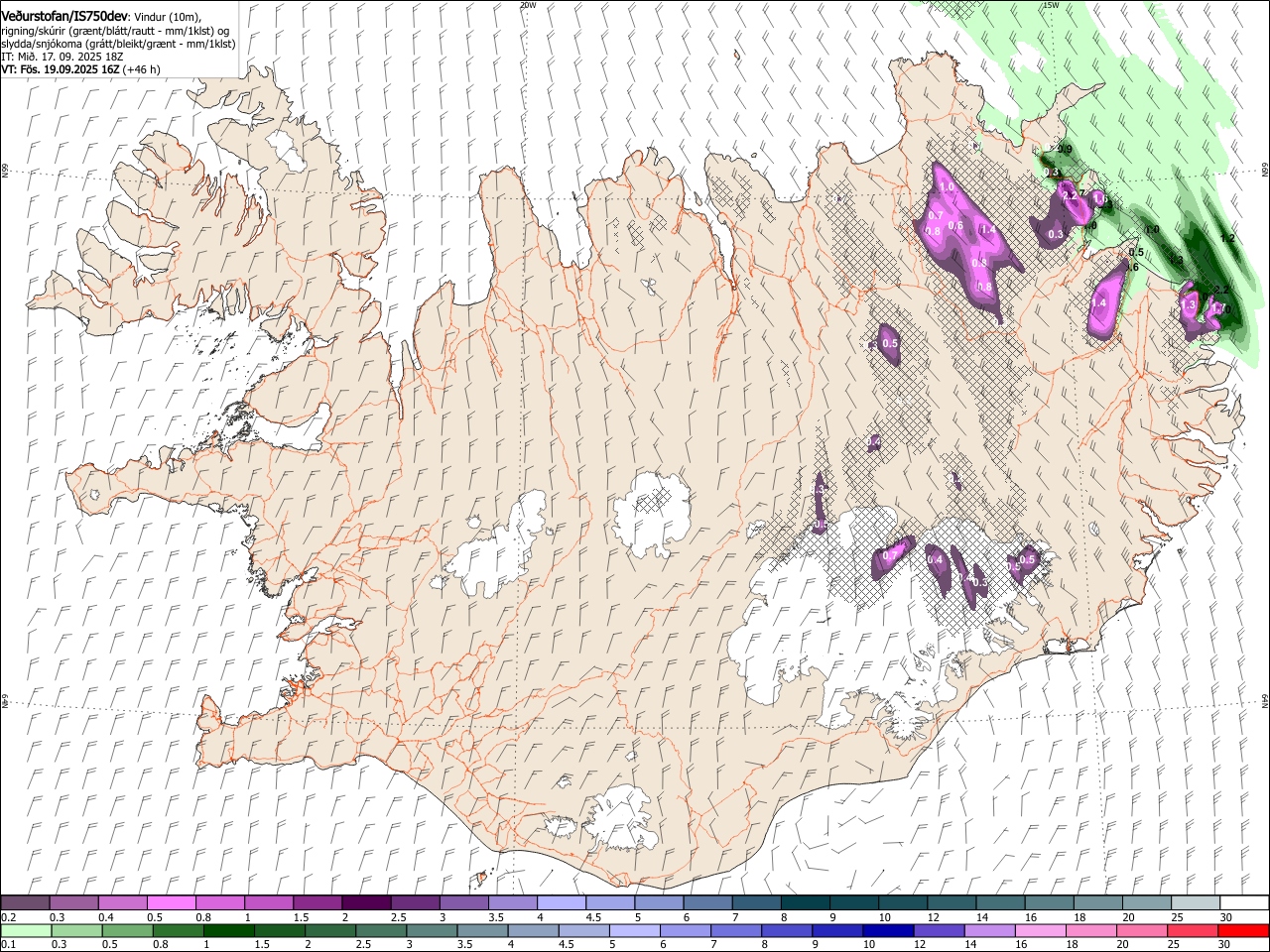Click the light pink 16–18 rain legend swatch
The height and width of the screenshot is (952, 1270).
pyautogui.click(x=1040, y=930)
